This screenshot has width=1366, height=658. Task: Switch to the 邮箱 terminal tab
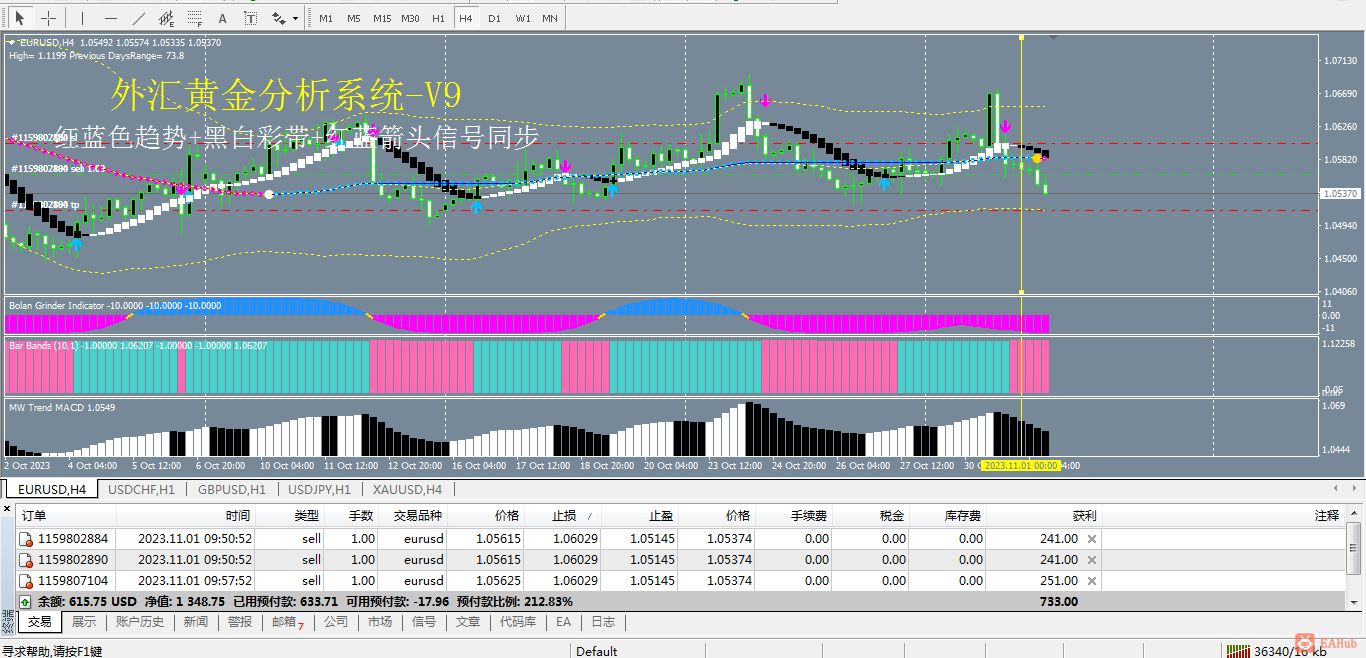tap(287, 622)
